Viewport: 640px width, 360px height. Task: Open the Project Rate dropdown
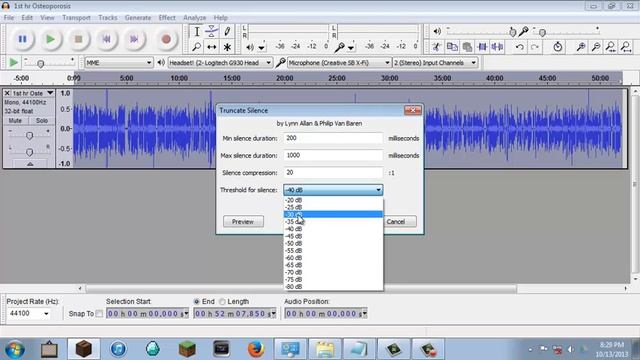pyautogui.click(x=46, y=313)
